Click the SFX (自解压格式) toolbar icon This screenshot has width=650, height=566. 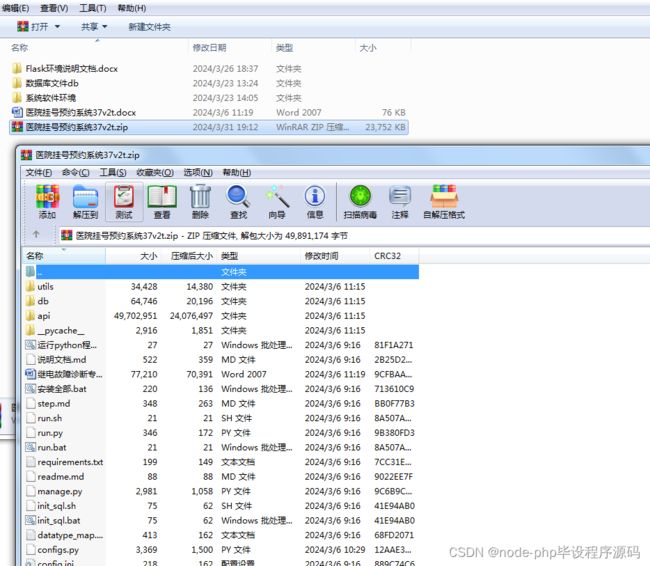pos(444,202)
